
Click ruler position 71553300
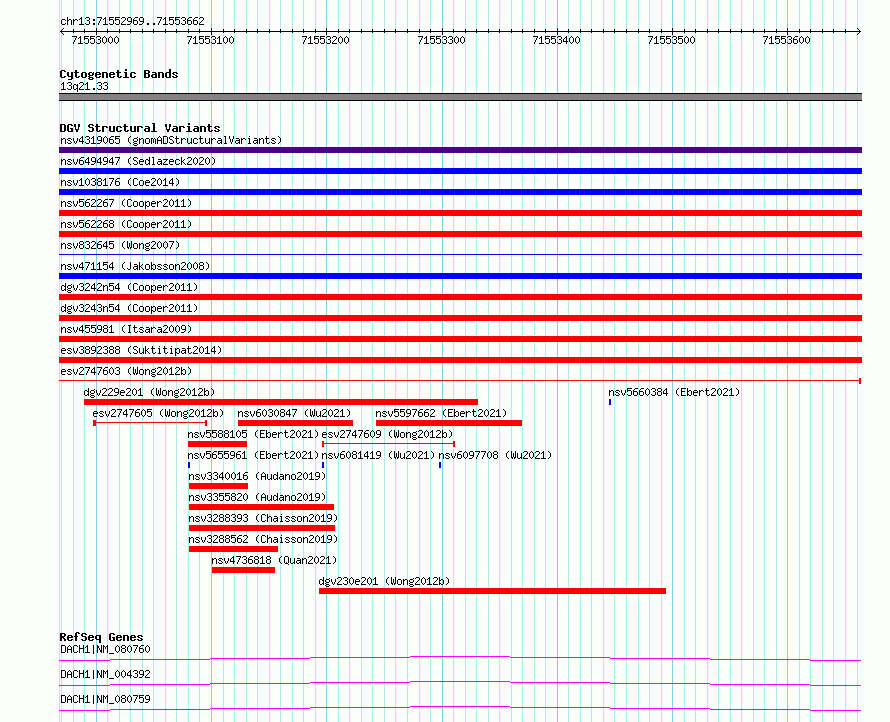(x=441, y=40)
